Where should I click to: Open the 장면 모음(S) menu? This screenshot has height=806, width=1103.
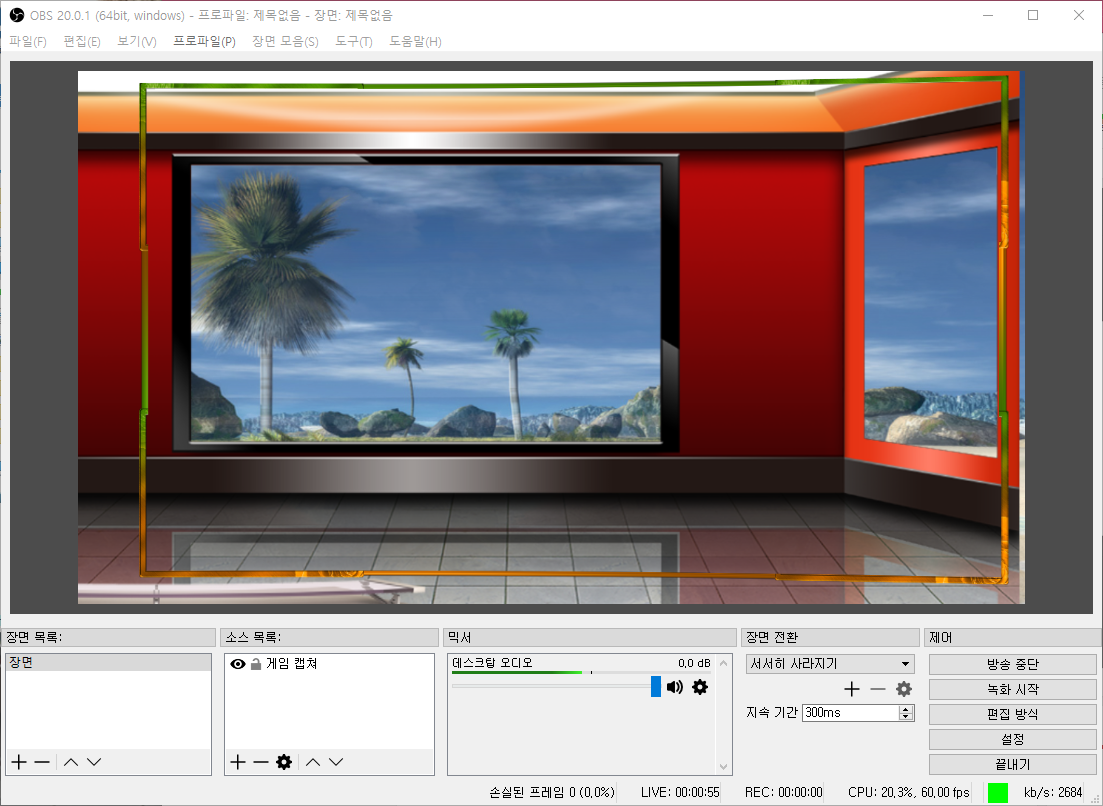tap(285, 41)
